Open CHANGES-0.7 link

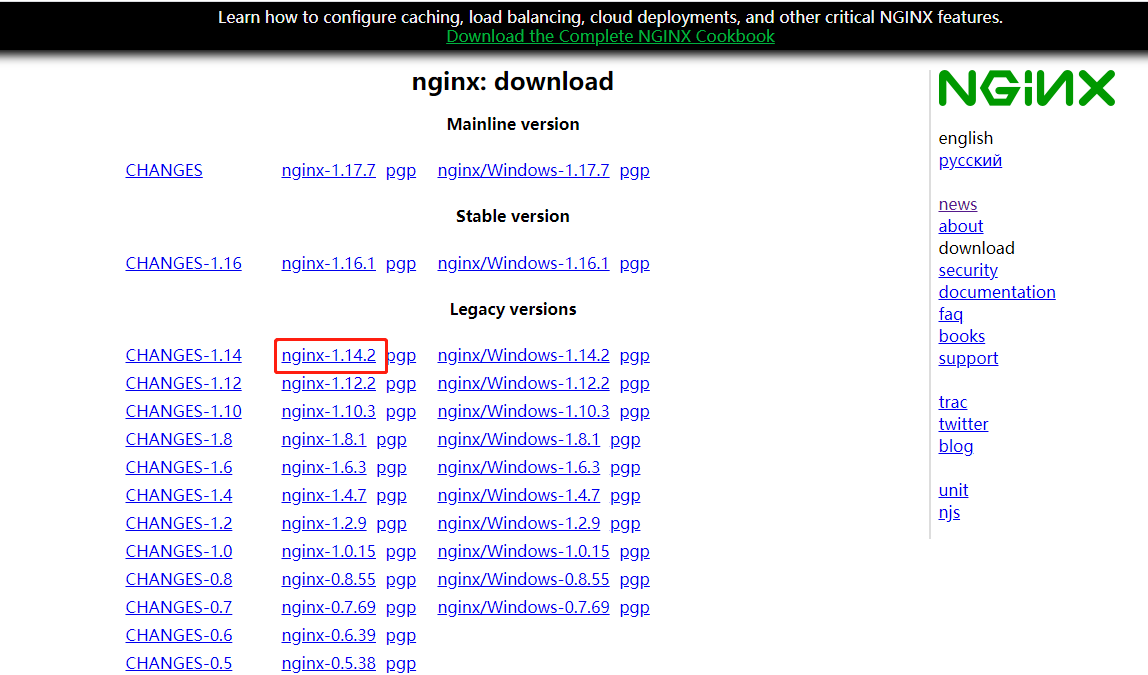point(179,607)
